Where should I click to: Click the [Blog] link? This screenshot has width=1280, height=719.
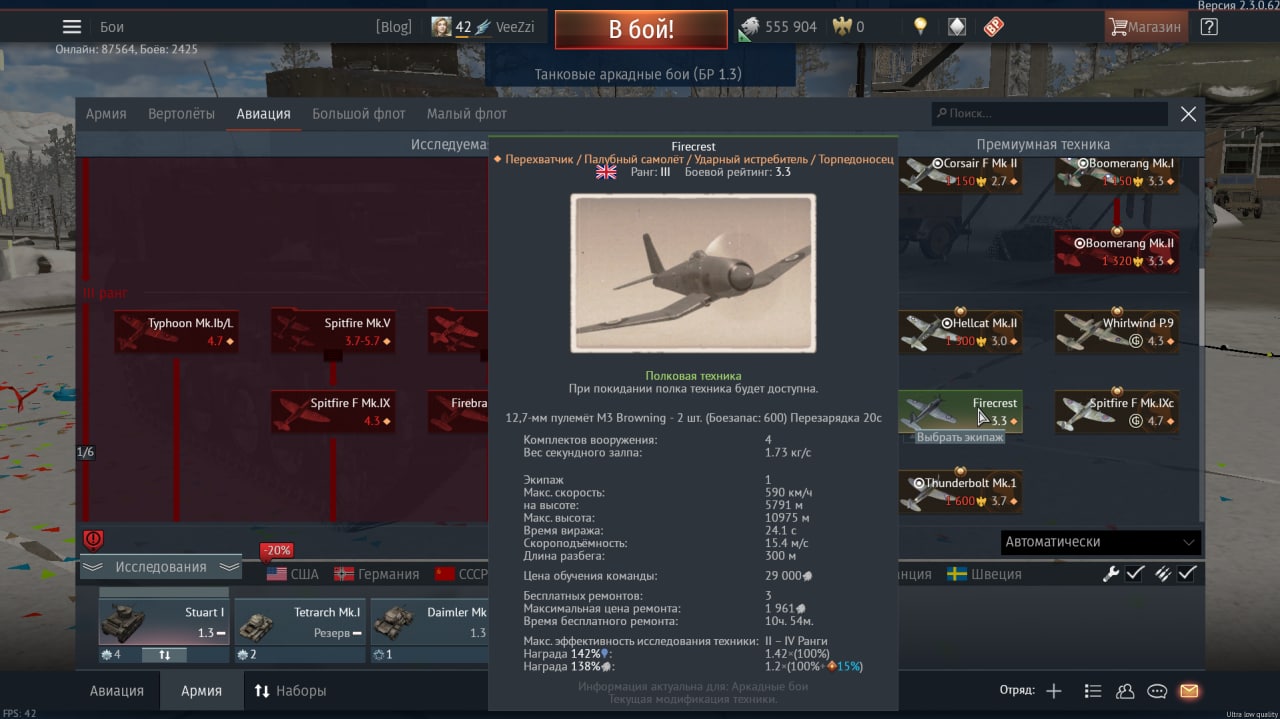pos(394,27)
